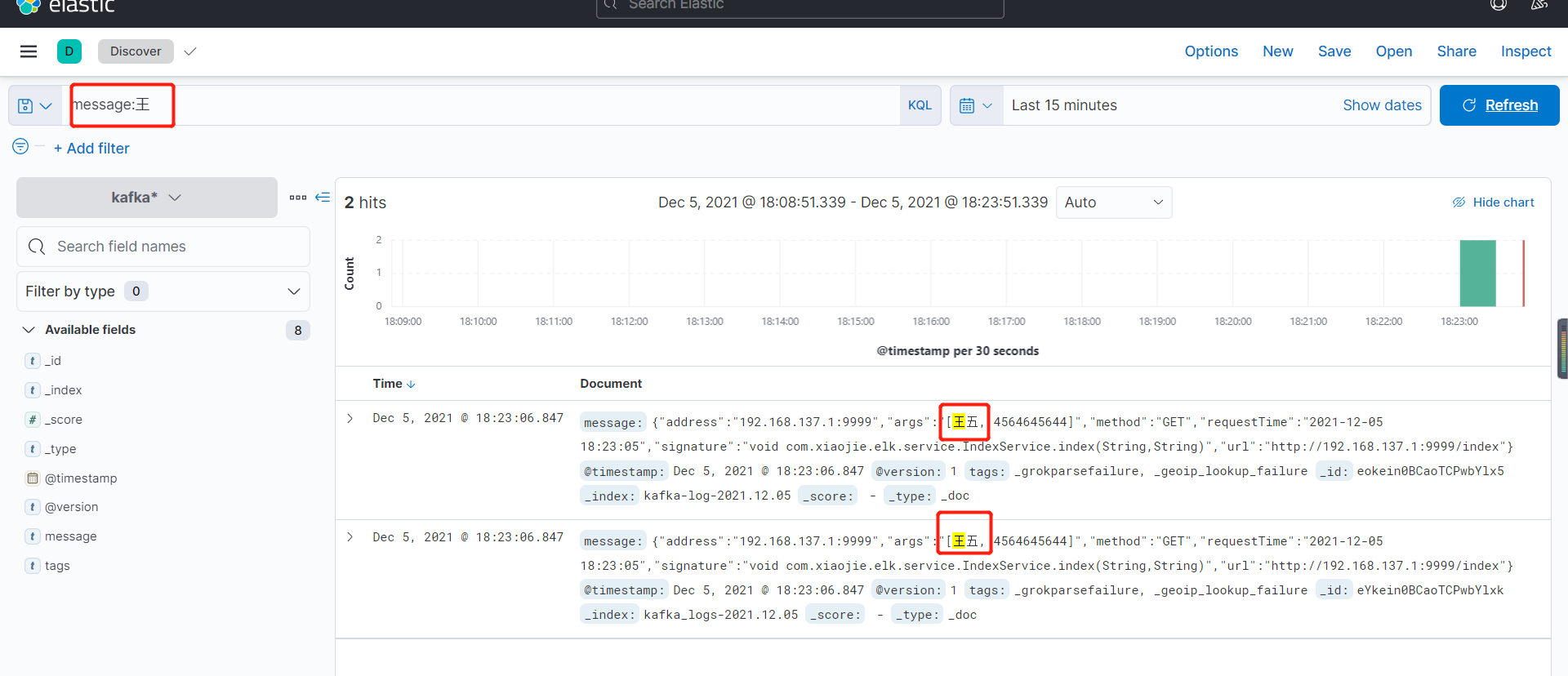Select the _type field in sidebar
The image size is (1568, 676).
pyautogui.click(x=60, y=449)
